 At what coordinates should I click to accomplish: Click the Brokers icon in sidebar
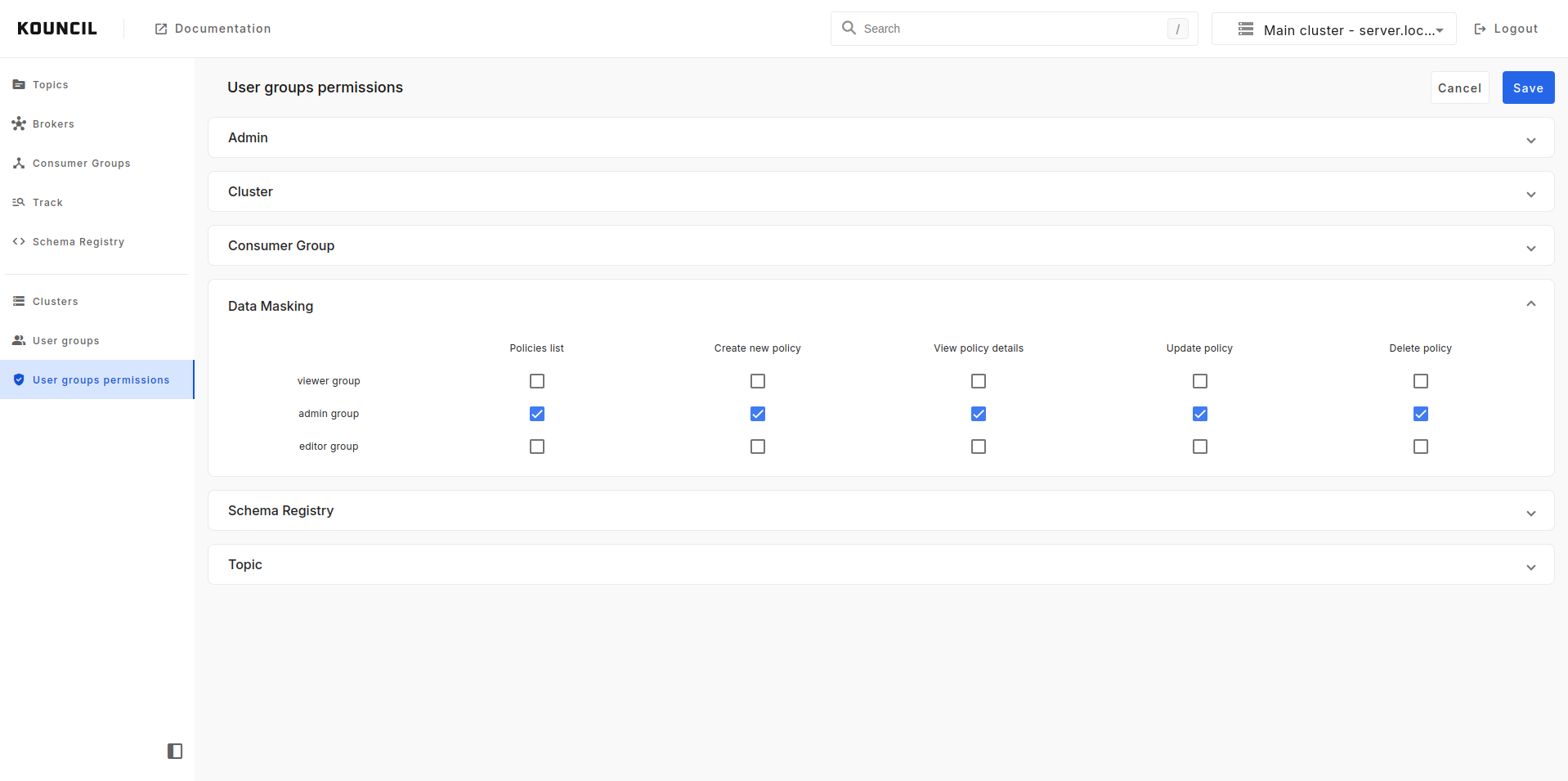tap(19, 123)
